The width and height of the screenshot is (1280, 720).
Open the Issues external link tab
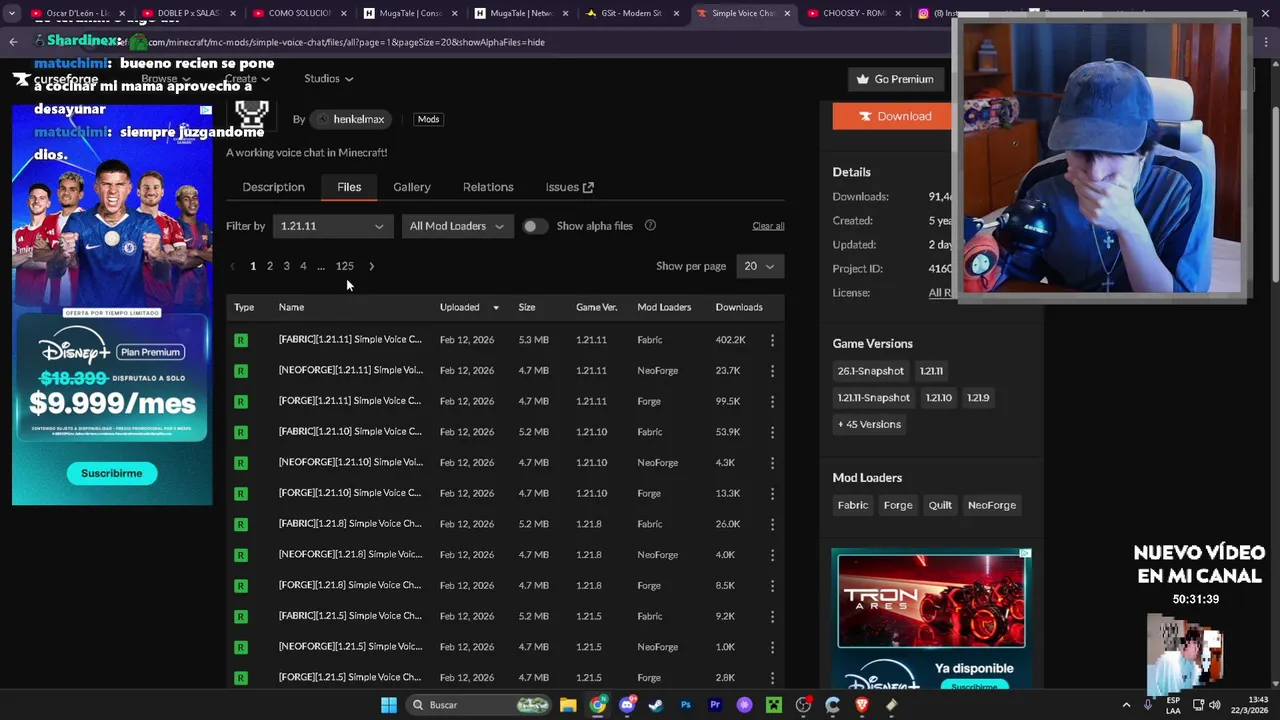click(x=569, y=187)
